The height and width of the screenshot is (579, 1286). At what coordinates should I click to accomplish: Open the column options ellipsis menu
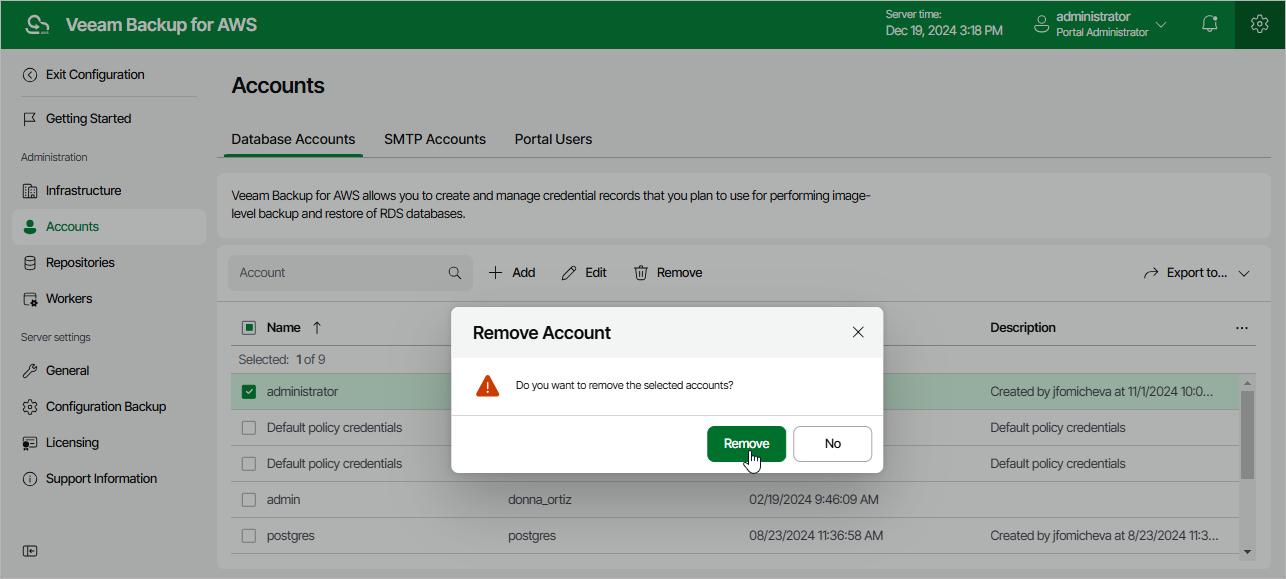pyautogui.click(x=1242, y=328)
